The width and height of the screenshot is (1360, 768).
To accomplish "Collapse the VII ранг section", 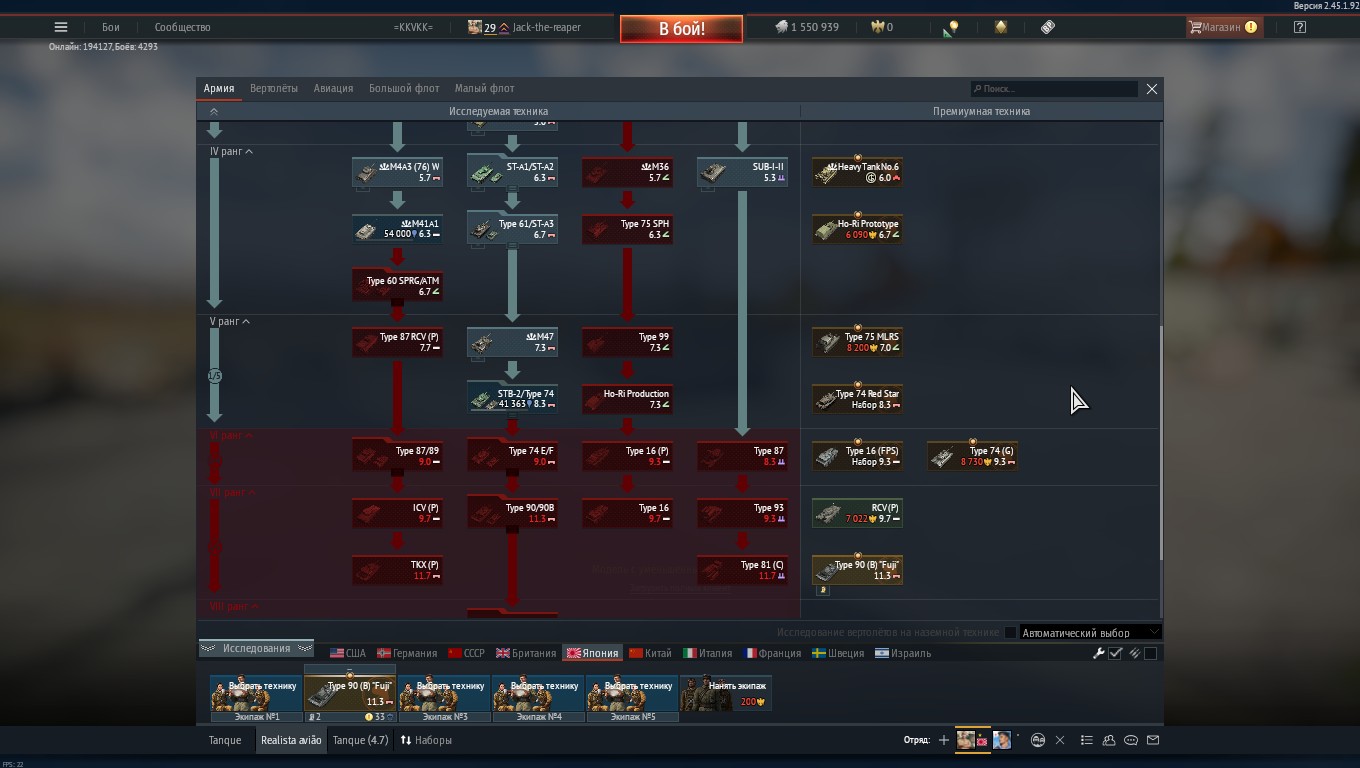I will pyautogui.click(x=232, y=493).
